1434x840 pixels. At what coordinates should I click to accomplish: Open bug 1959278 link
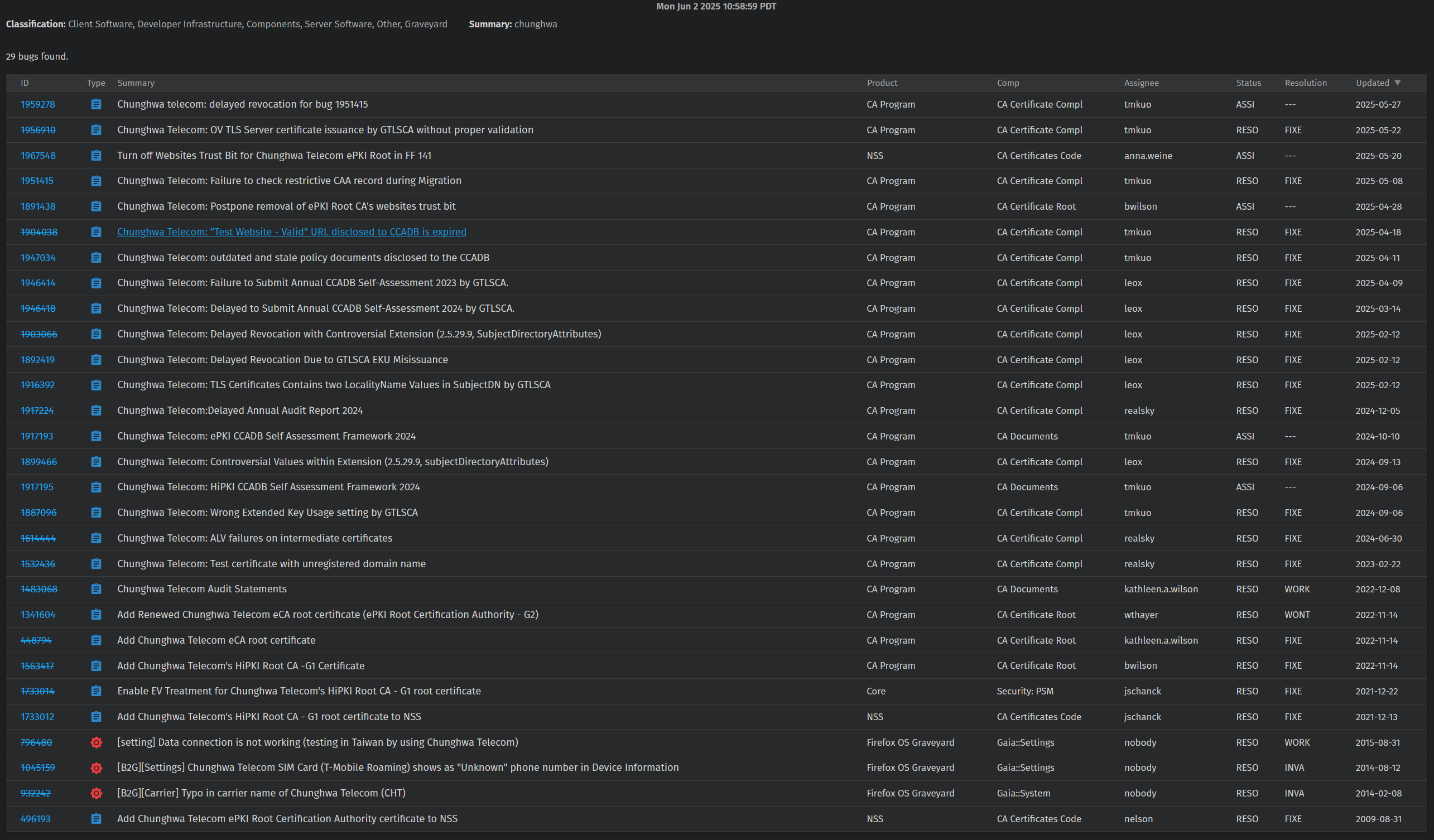coord(37,105)
